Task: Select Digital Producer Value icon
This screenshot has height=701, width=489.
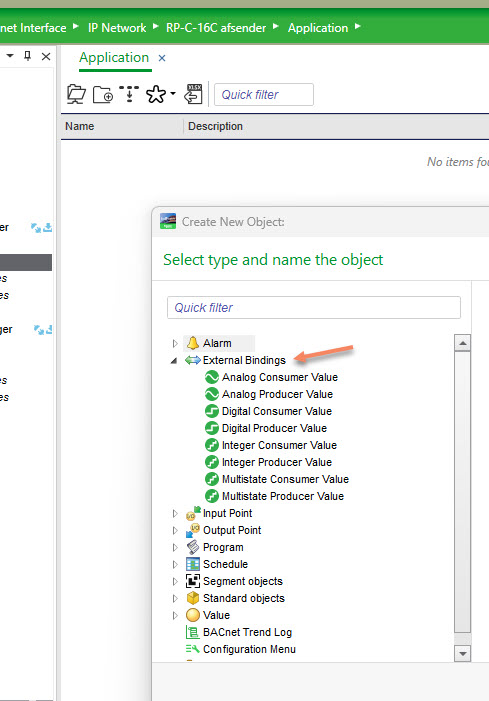Action: (211, 428)
